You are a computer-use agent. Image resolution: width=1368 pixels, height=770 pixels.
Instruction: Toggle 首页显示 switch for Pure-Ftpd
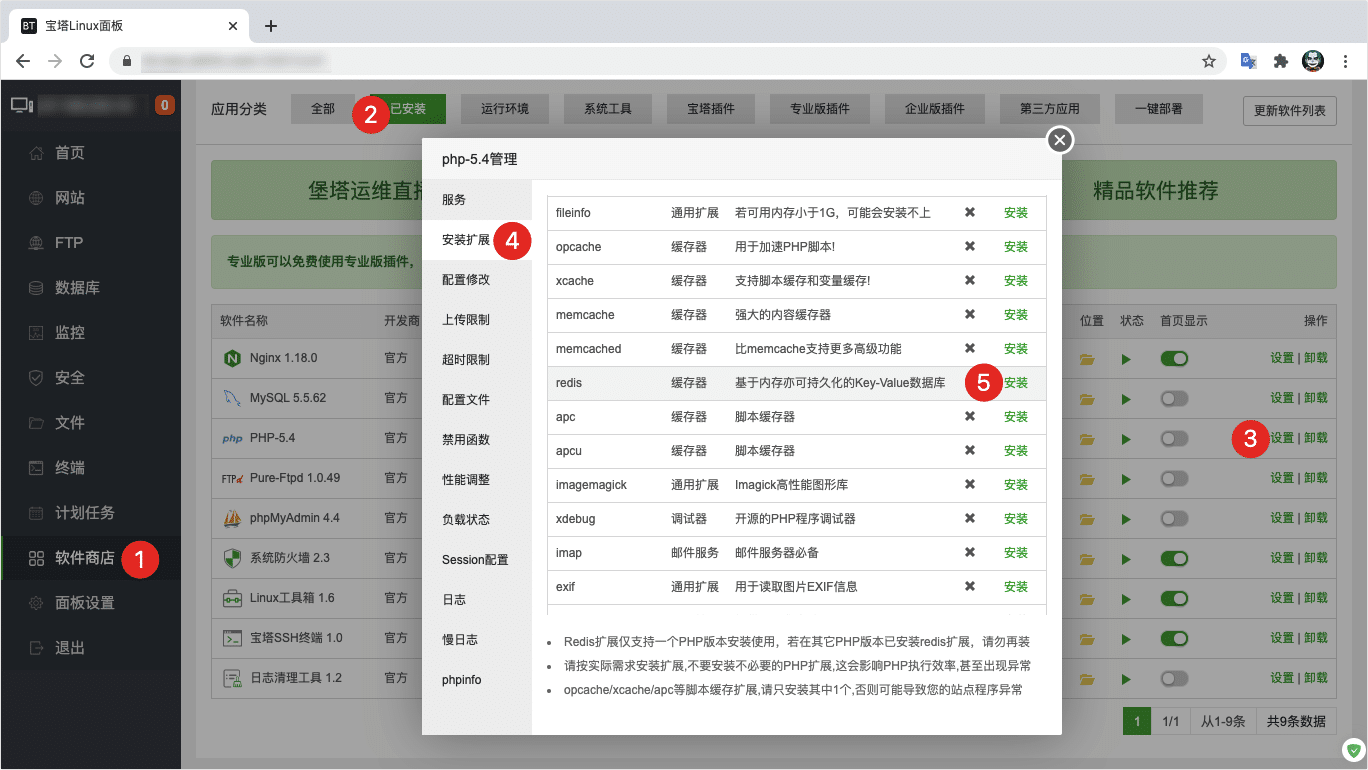(x=1174, y=478)
